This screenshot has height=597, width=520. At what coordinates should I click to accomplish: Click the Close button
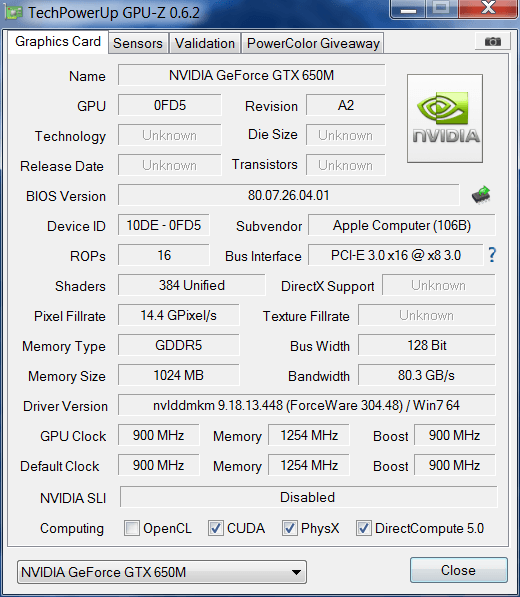click(459, 570)
